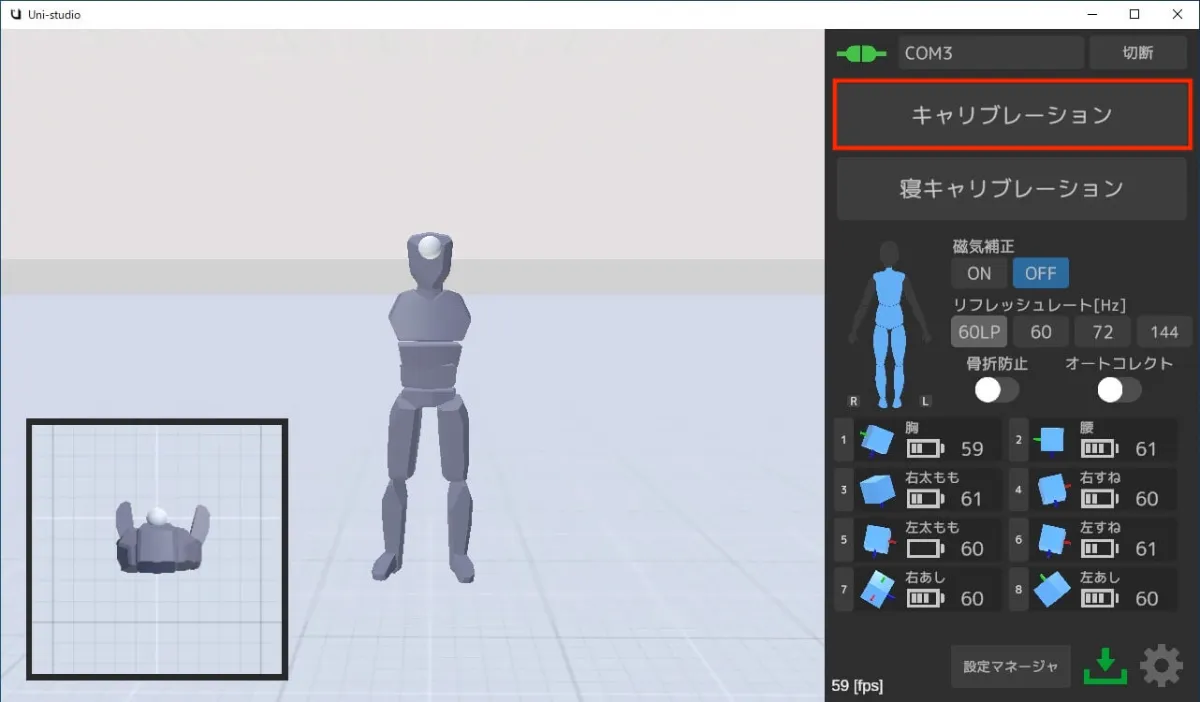Click the 寝キャリブレーション button
Image resolution: width=1200 pixels, height=702 pixels.
[1011, 188]
